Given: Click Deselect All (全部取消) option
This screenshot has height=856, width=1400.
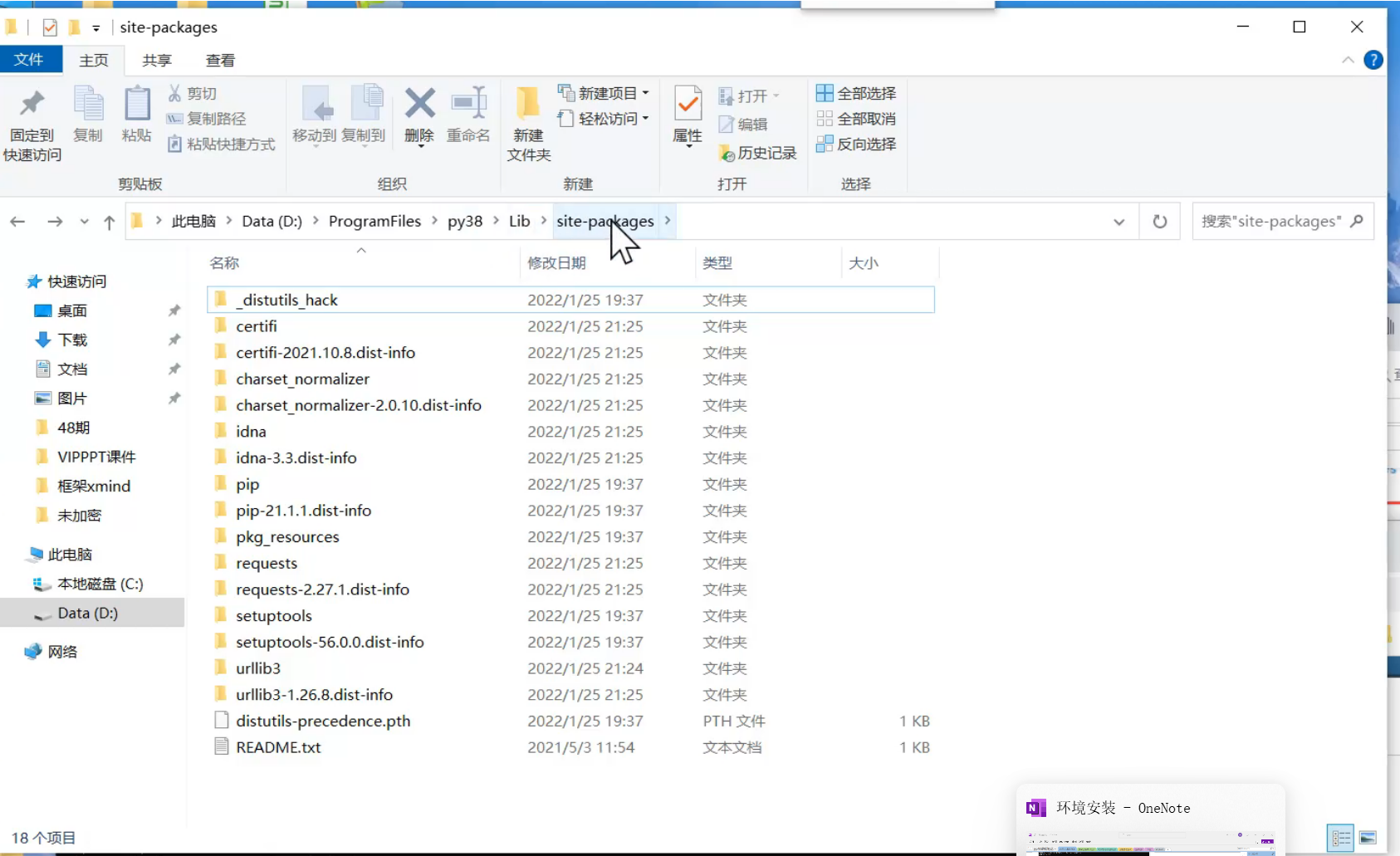Looking at the screenshot, I should point(857,119).
